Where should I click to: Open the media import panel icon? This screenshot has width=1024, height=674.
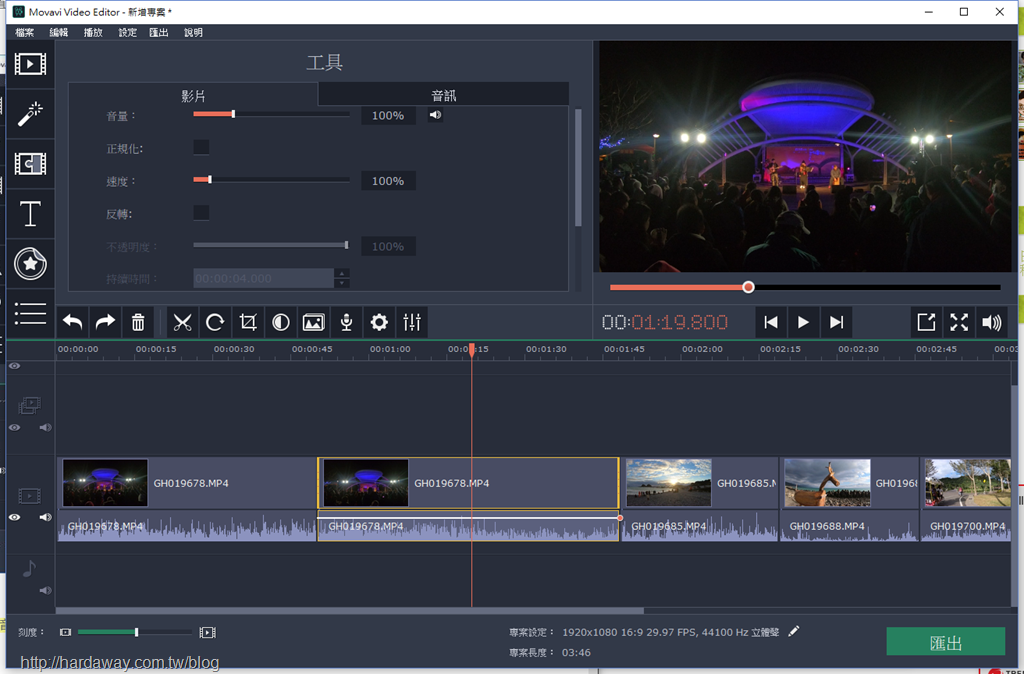[30, 64]
